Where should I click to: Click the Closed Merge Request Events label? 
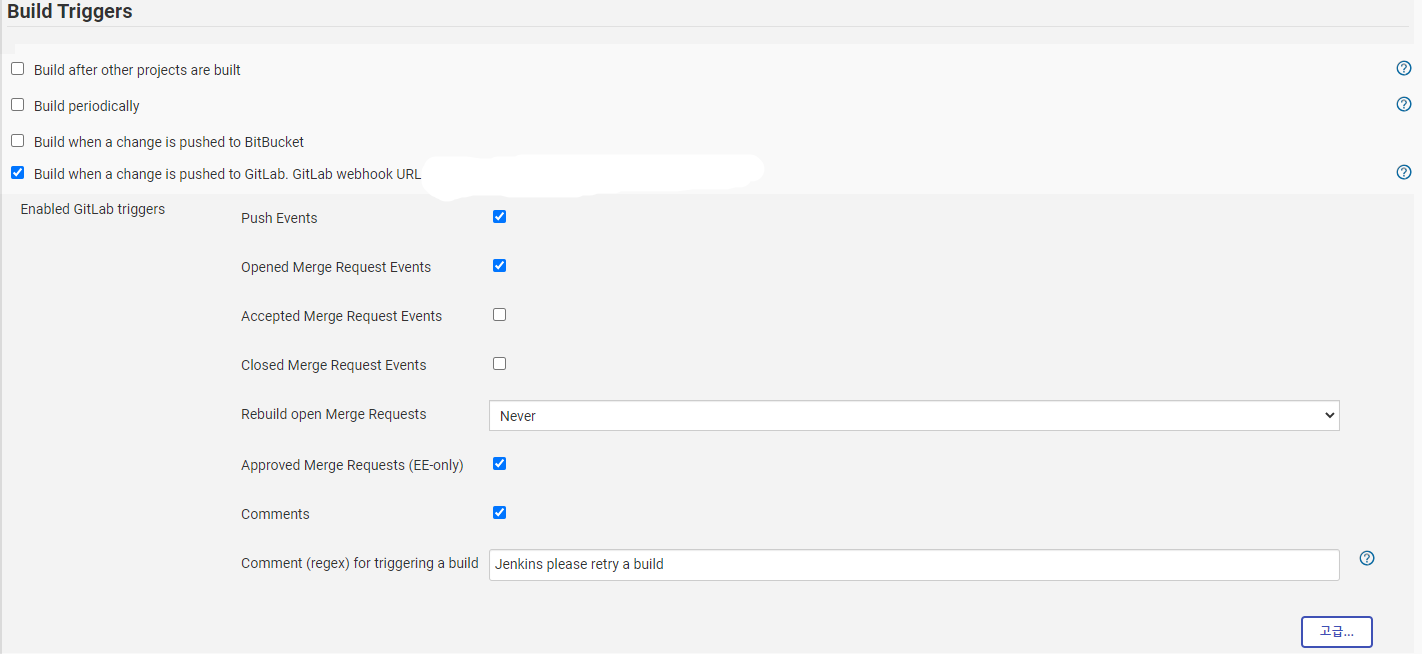334,365
